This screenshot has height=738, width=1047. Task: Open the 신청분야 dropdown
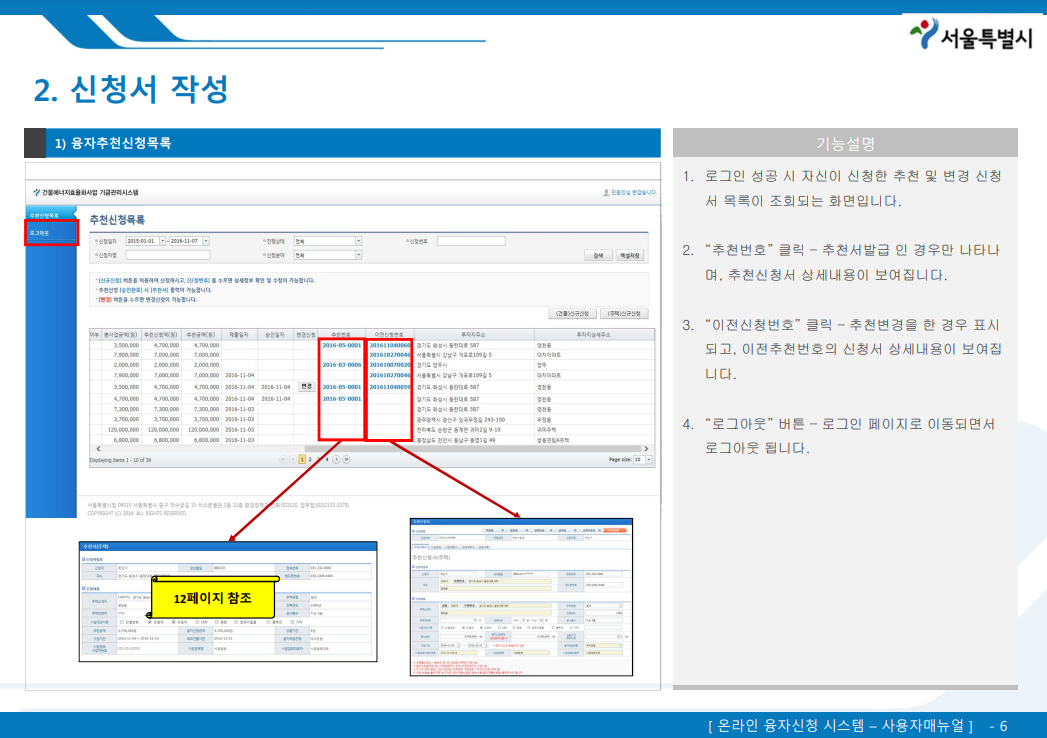(x=361, y=254)
